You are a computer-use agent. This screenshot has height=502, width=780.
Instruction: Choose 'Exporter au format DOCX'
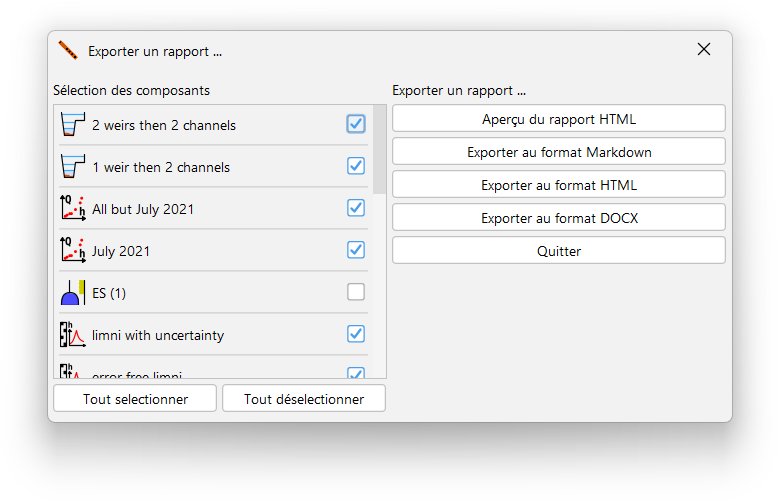[558, 218]
